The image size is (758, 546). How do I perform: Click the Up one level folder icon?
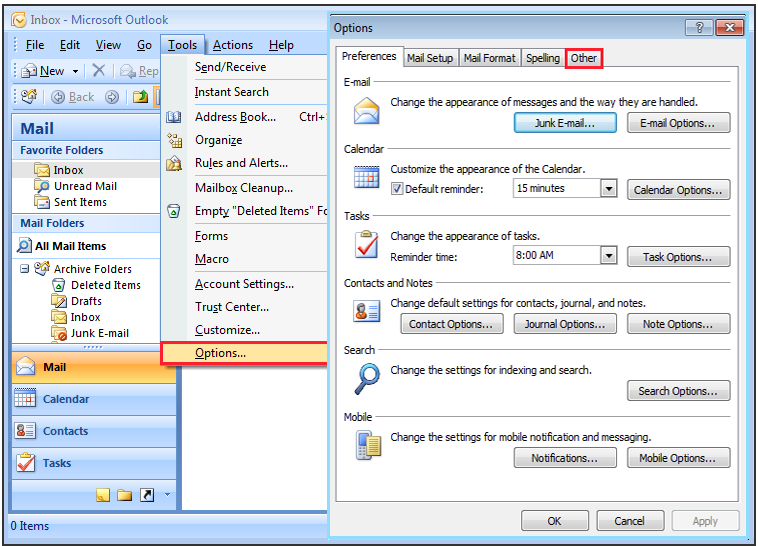[x=140, y=97]
